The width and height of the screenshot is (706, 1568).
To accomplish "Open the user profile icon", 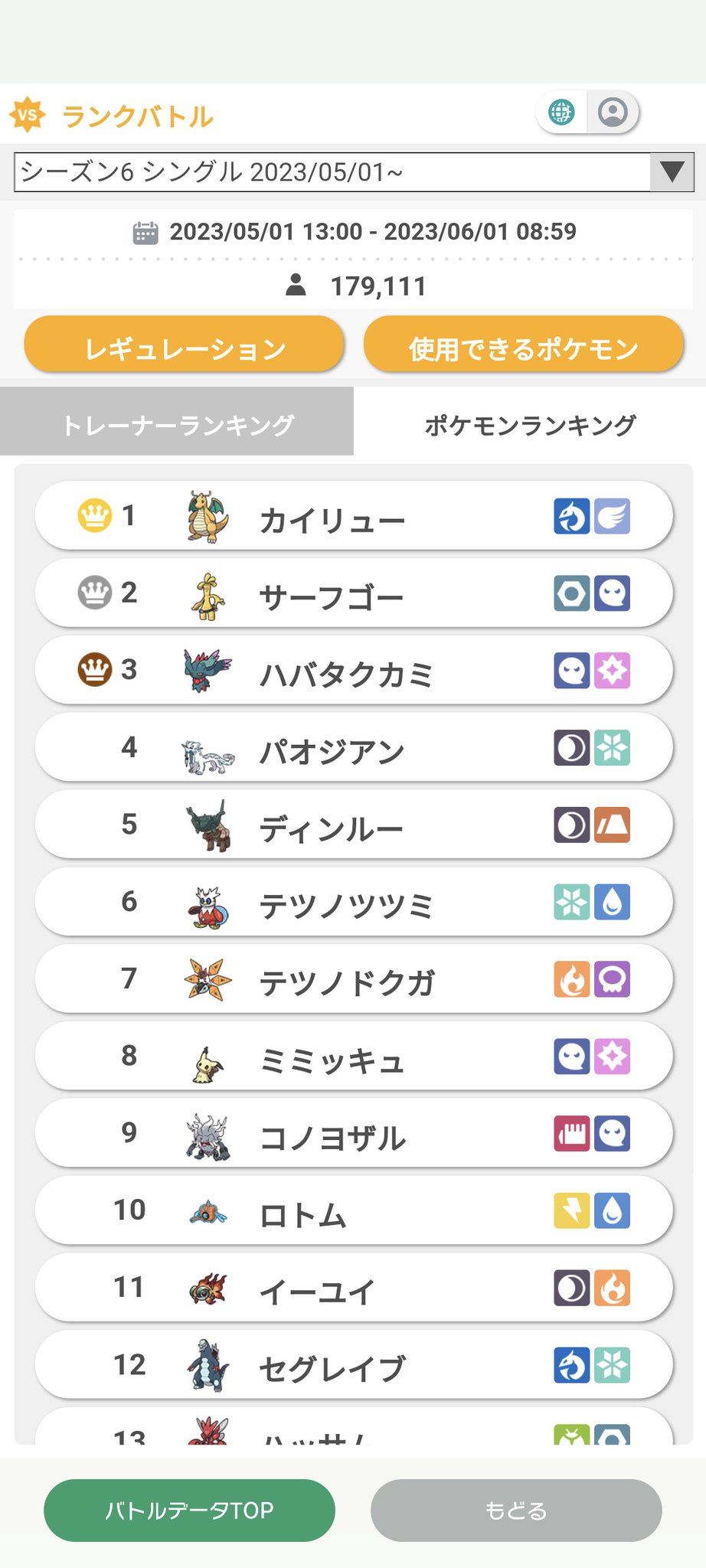I will 613,112.
